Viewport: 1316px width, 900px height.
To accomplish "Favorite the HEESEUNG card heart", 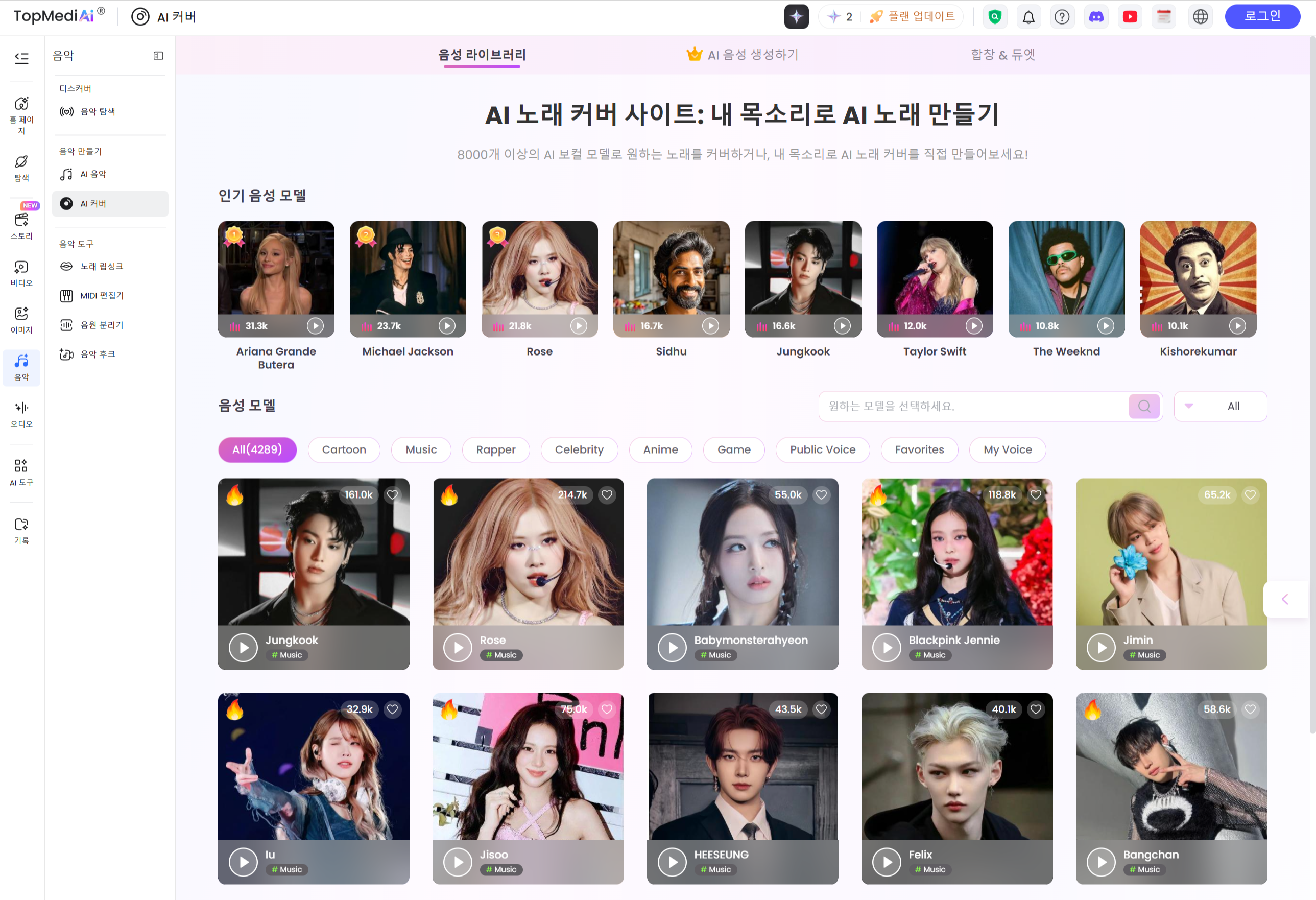I will coord(821,709).
